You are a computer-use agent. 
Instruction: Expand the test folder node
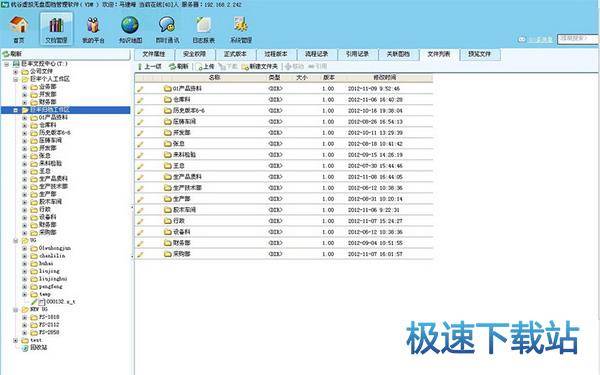click(15, 340)
